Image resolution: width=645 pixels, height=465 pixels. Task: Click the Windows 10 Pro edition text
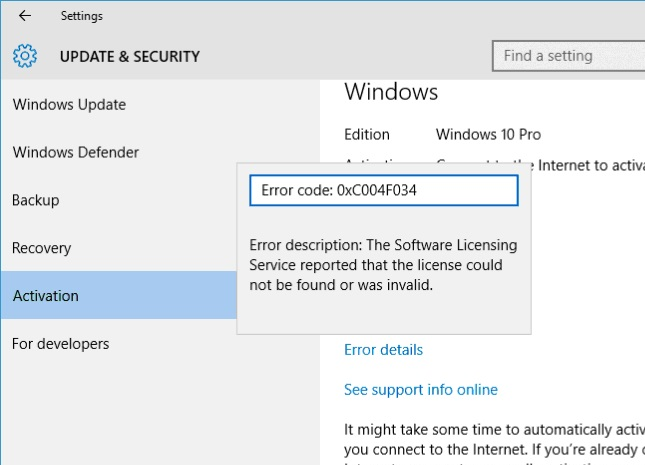click(x=489, y=135)
